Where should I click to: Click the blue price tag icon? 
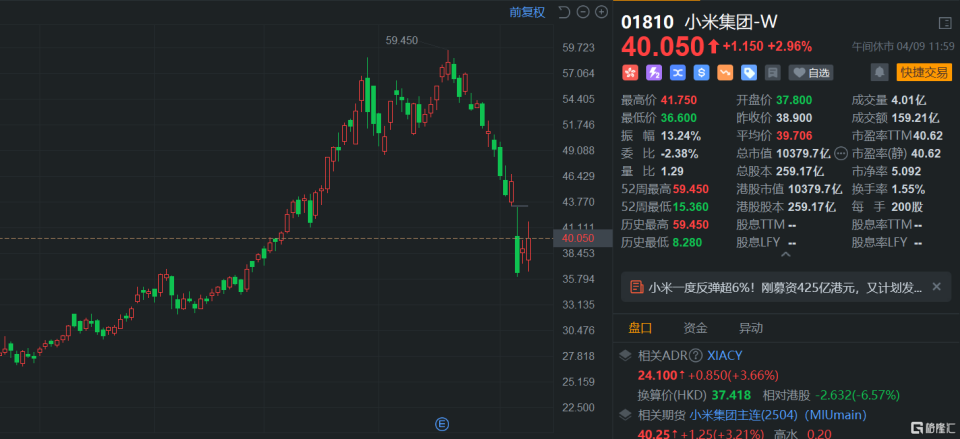(x=749, y=73)
